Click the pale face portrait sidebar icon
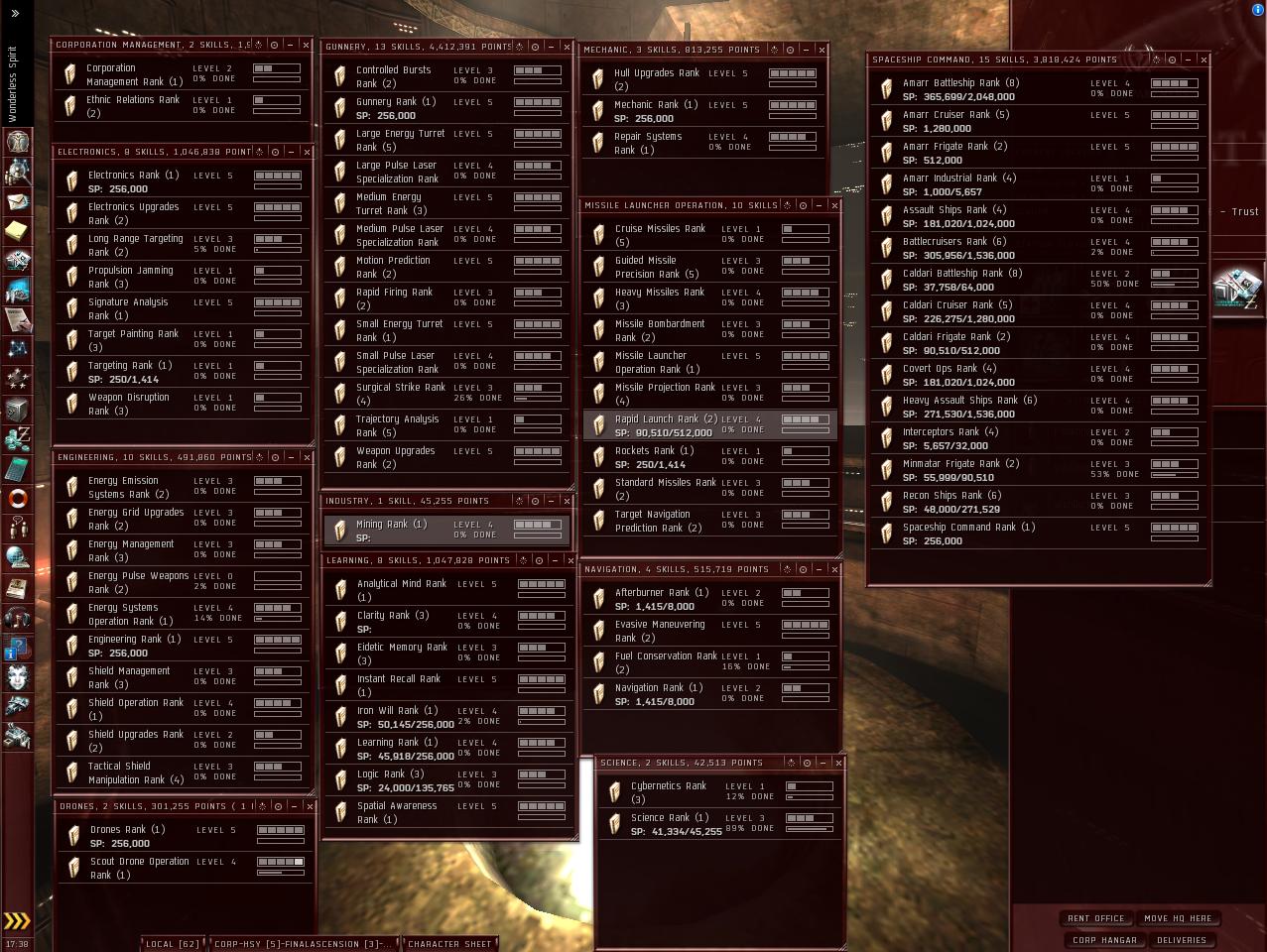The image size is (1267, 952). (x=17, y=677)
